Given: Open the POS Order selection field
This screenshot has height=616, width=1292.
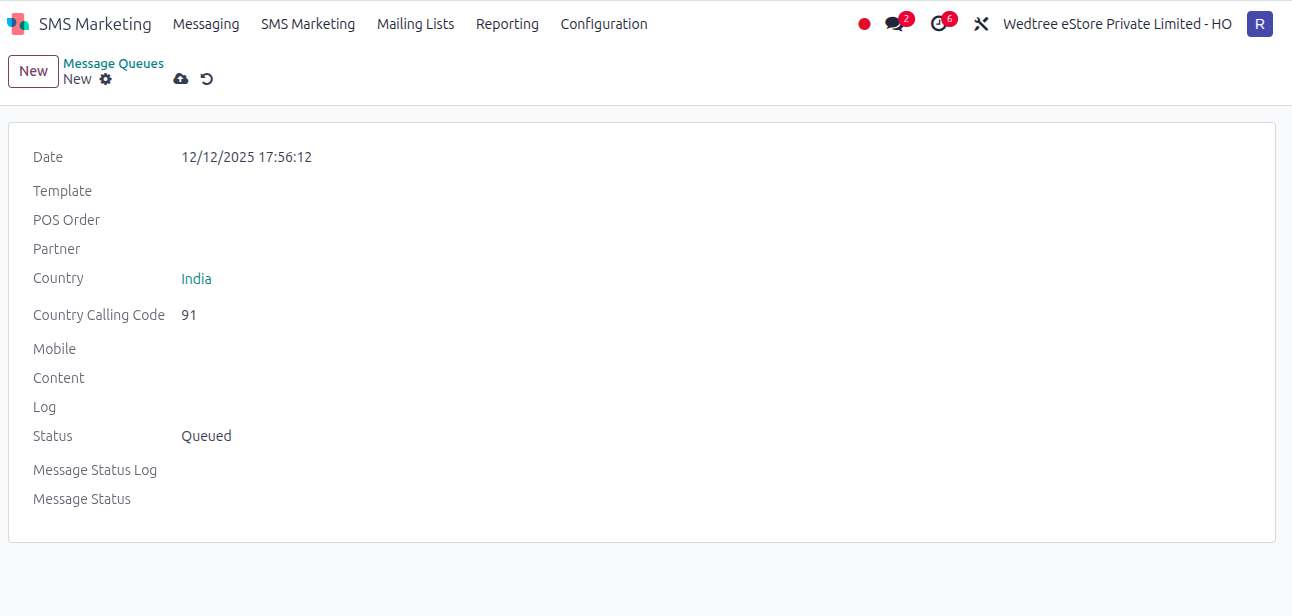Looking at the screenshot, I should 250,219.
